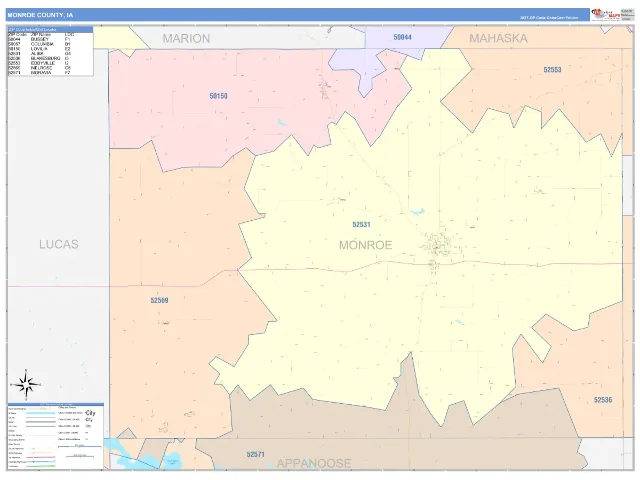Click the ZIP code label 52571

pyautogui.click(x=256, y=454)
